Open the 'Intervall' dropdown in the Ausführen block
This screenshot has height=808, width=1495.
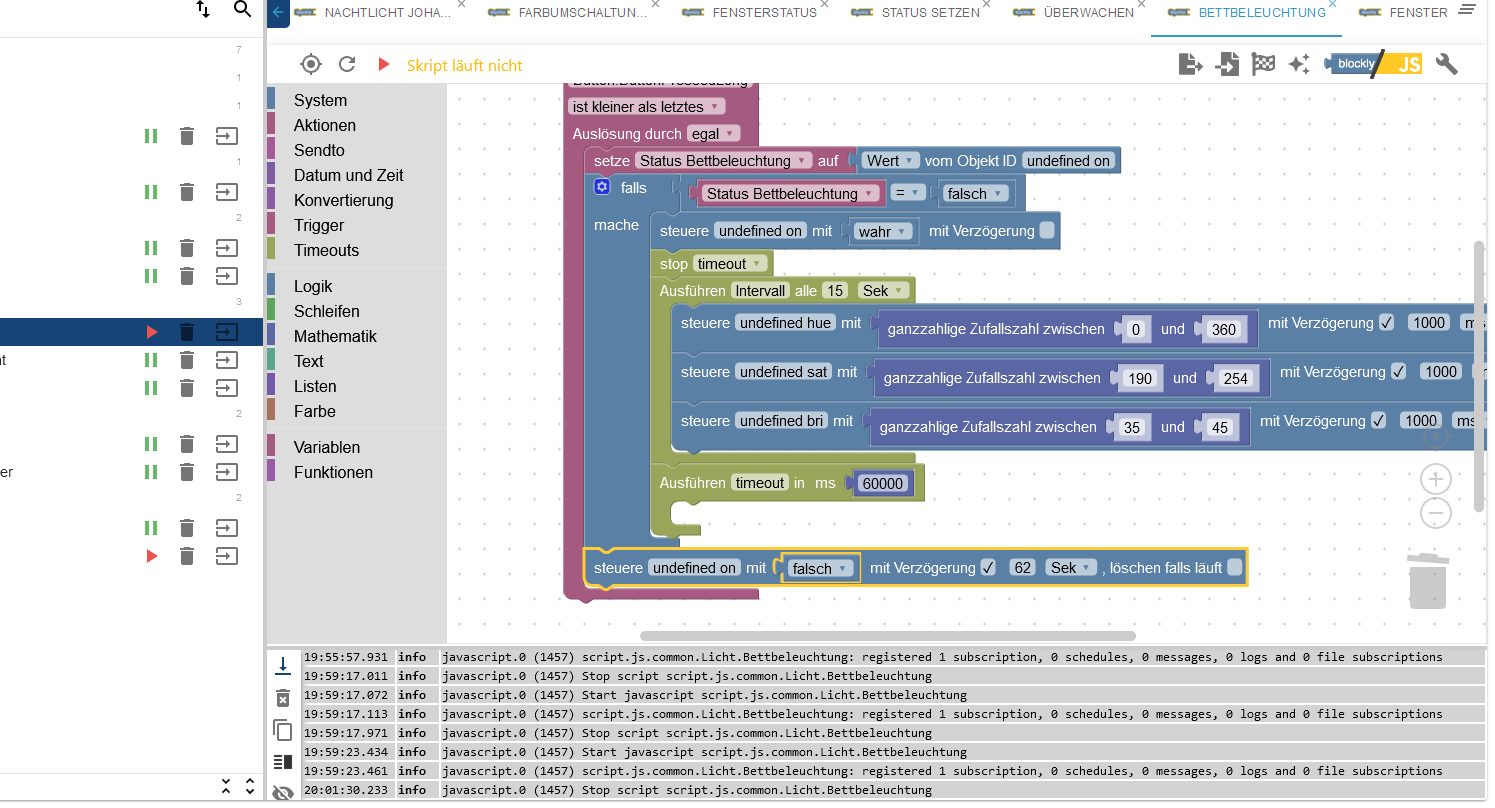pos(760,291)
